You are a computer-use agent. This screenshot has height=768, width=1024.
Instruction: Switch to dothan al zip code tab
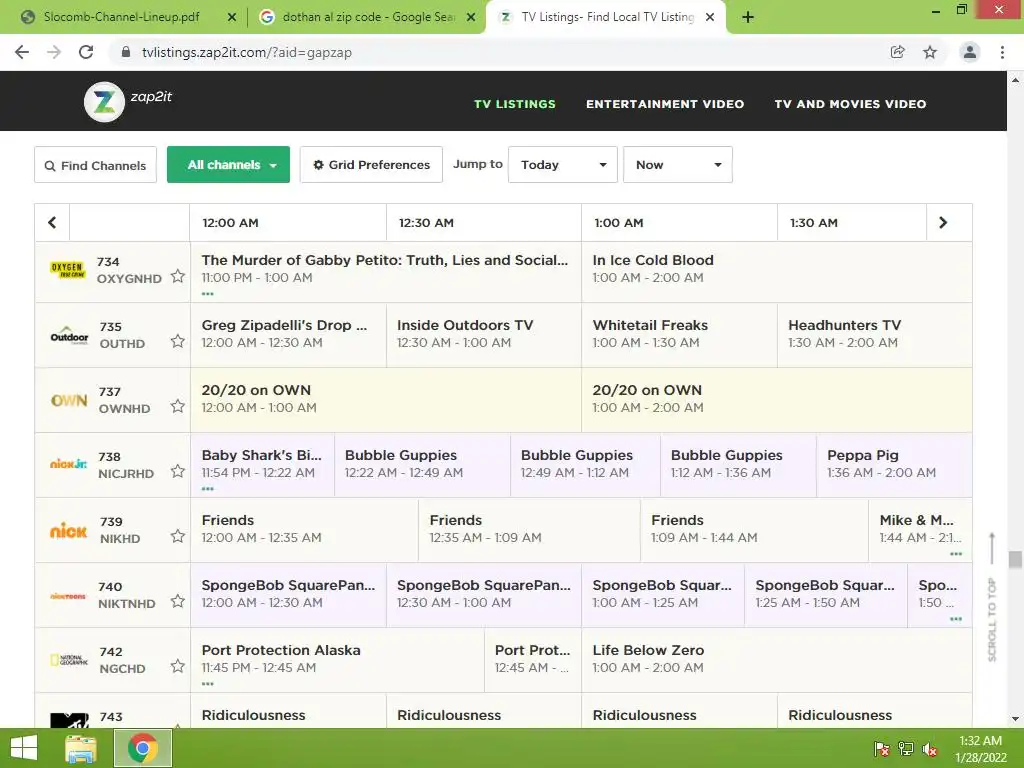coord(368,17)
